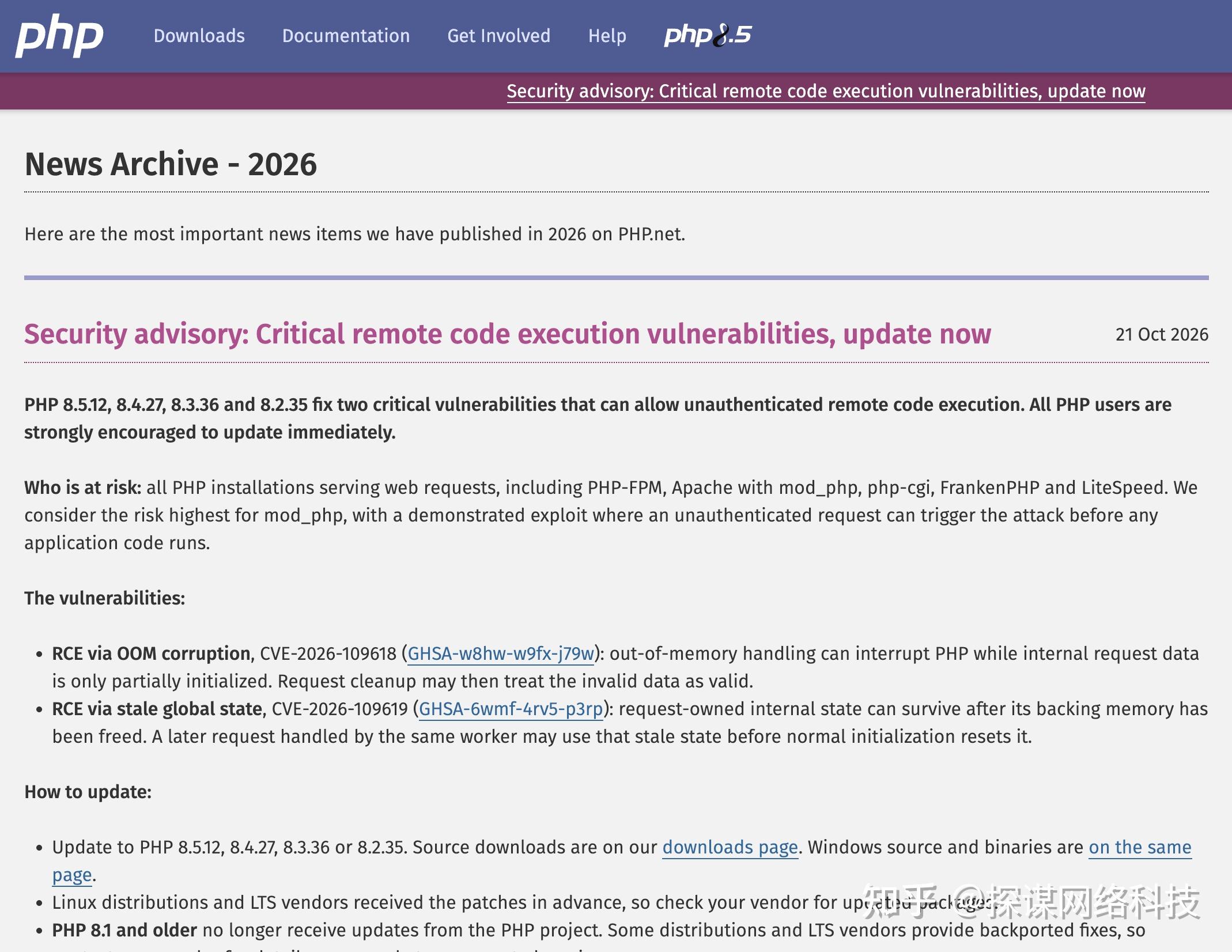
Task: Click the 'on the same page' Windows link
Action: [1140, 847]
